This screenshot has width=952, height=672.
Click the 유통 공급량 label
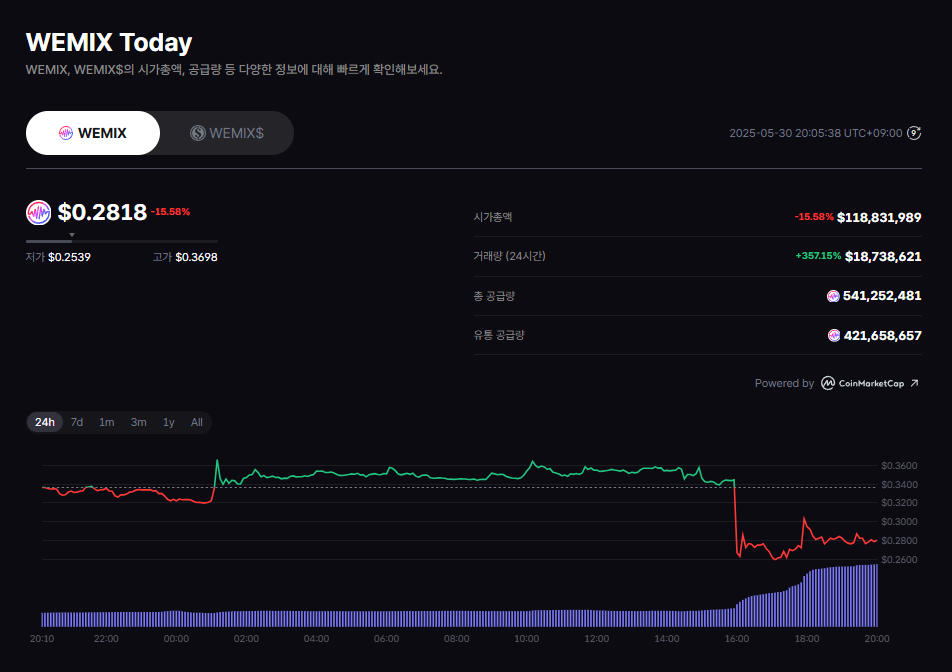point(498,335)
